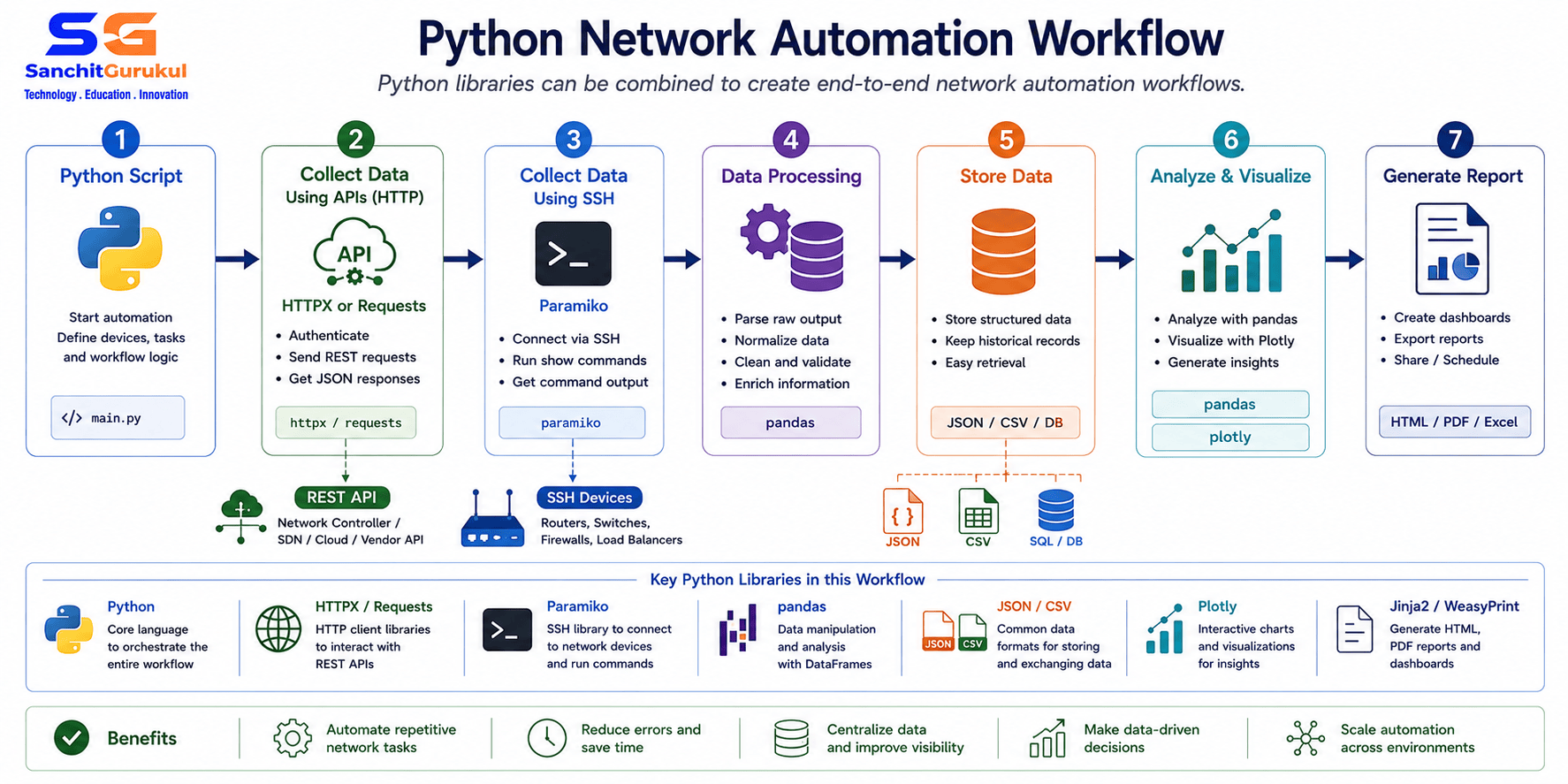Click the green CSV spreadsheet icon below Store Data
The width and height of the screenshot is (1568, 784).
click(978, 511)
